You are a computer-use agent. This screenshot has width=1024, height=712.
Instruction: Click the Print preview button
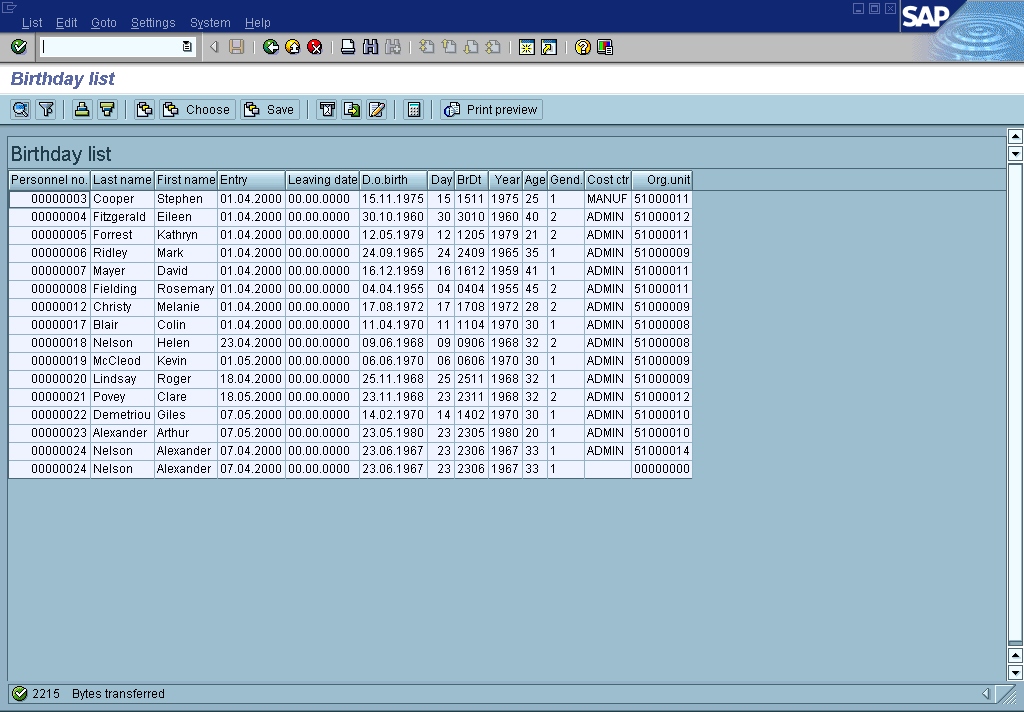pyautogui.click(x=491, y=110)
